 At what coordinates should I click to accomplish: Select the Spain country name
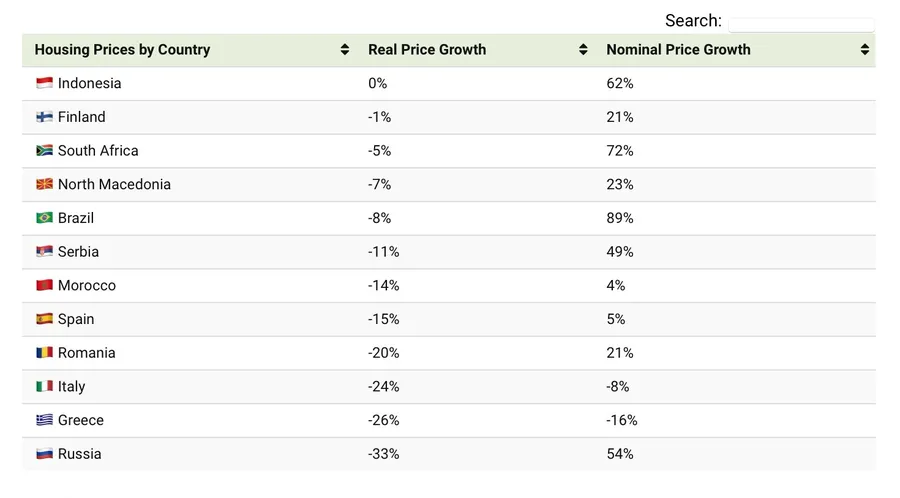pyautogui.click(x=76, y=319)
